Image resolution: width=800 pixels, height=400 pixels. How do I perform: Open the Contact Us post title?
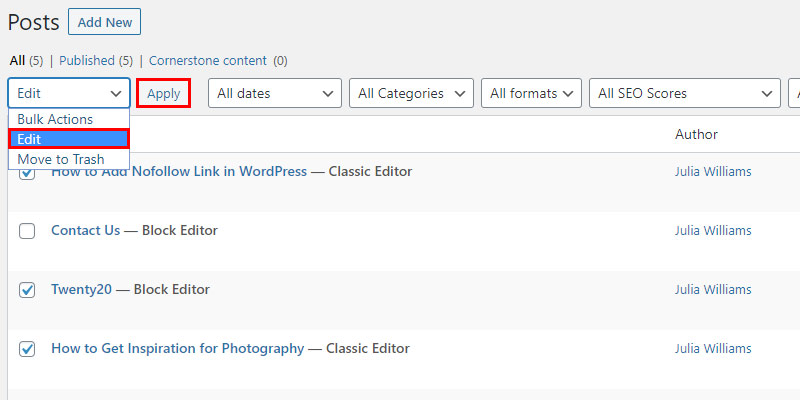[x=86, y=230]
